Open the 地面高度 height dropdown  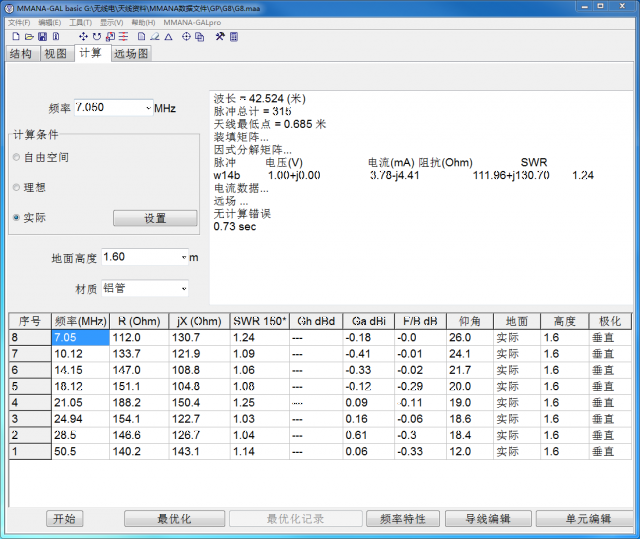[184, 257]
